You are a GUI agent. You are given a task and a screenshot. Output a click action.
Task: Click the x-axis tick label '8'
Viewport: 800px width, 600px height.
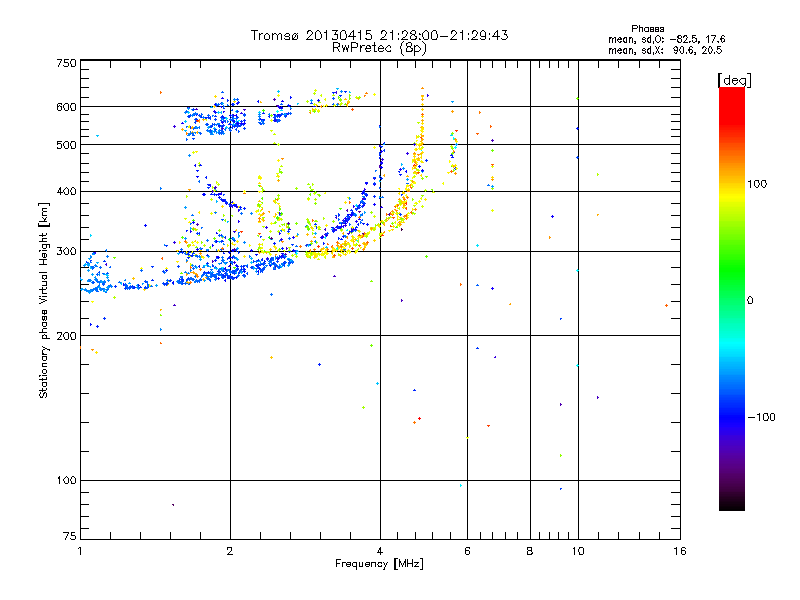tap(530, 551)
